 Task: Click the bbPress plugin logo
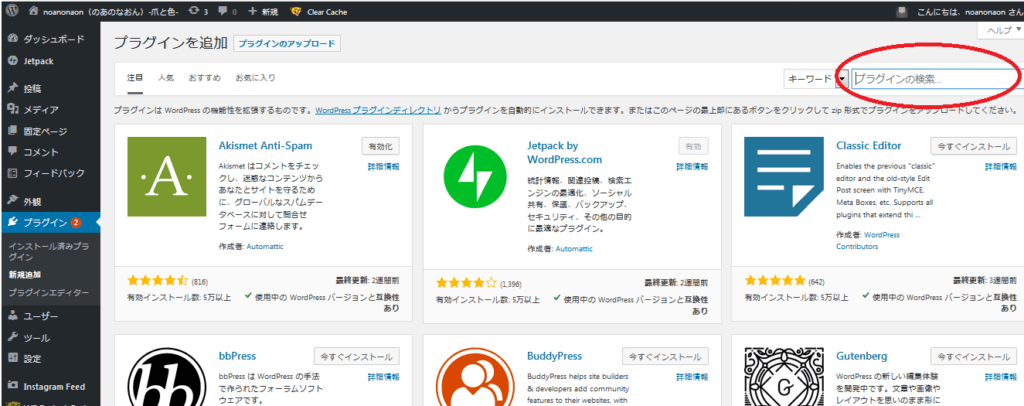pos(168,377)
